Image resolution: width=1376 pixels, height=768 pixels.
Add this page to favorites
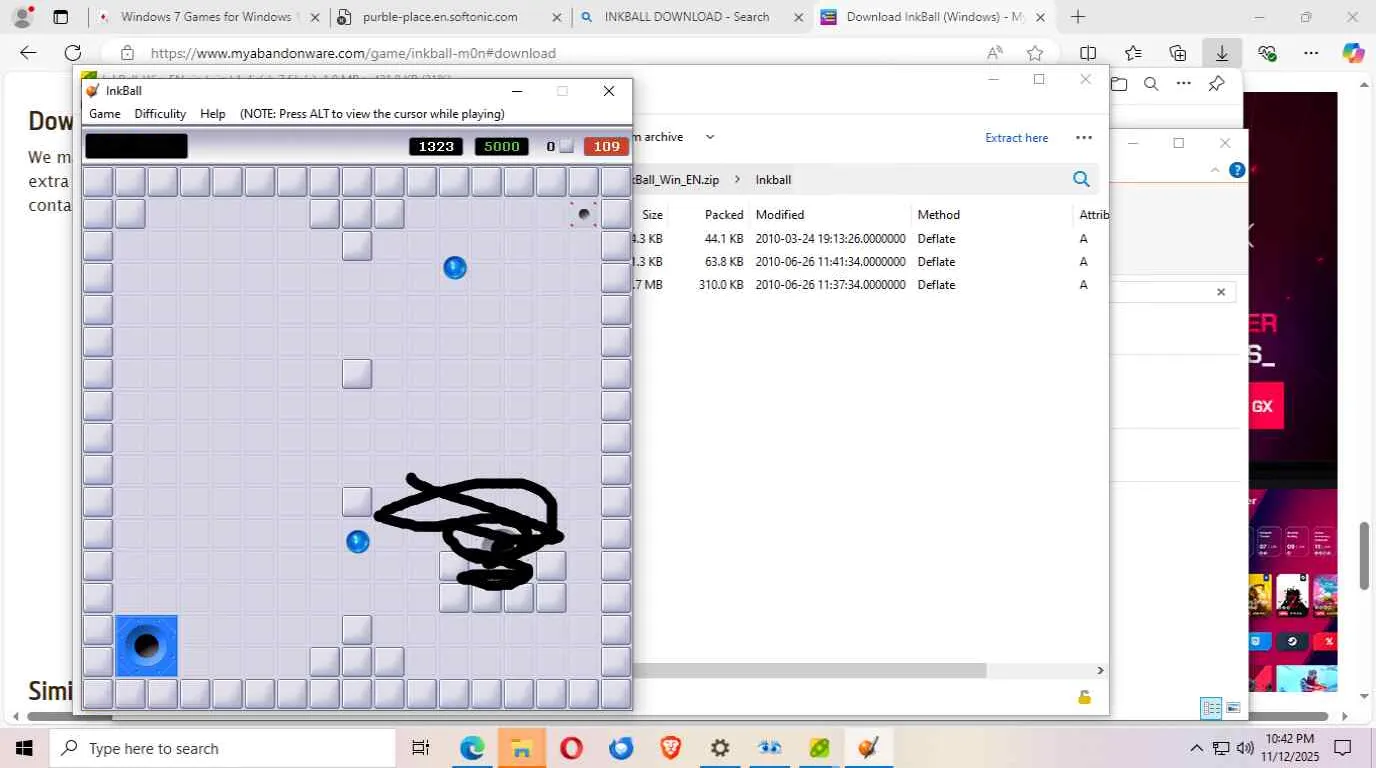pyautogui.click(x=1035, y=53)
